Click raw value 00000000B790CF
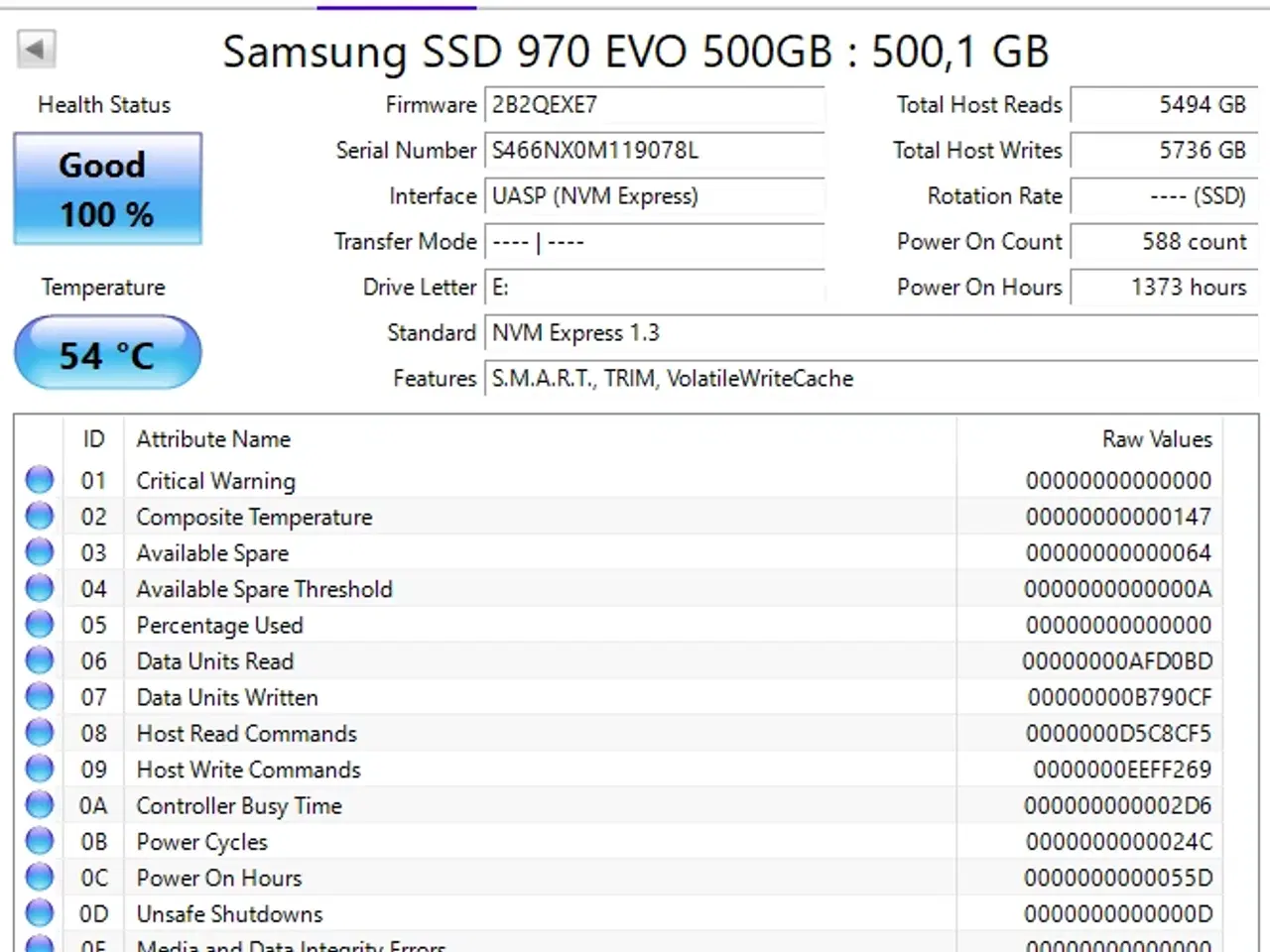 point(1120,697)
